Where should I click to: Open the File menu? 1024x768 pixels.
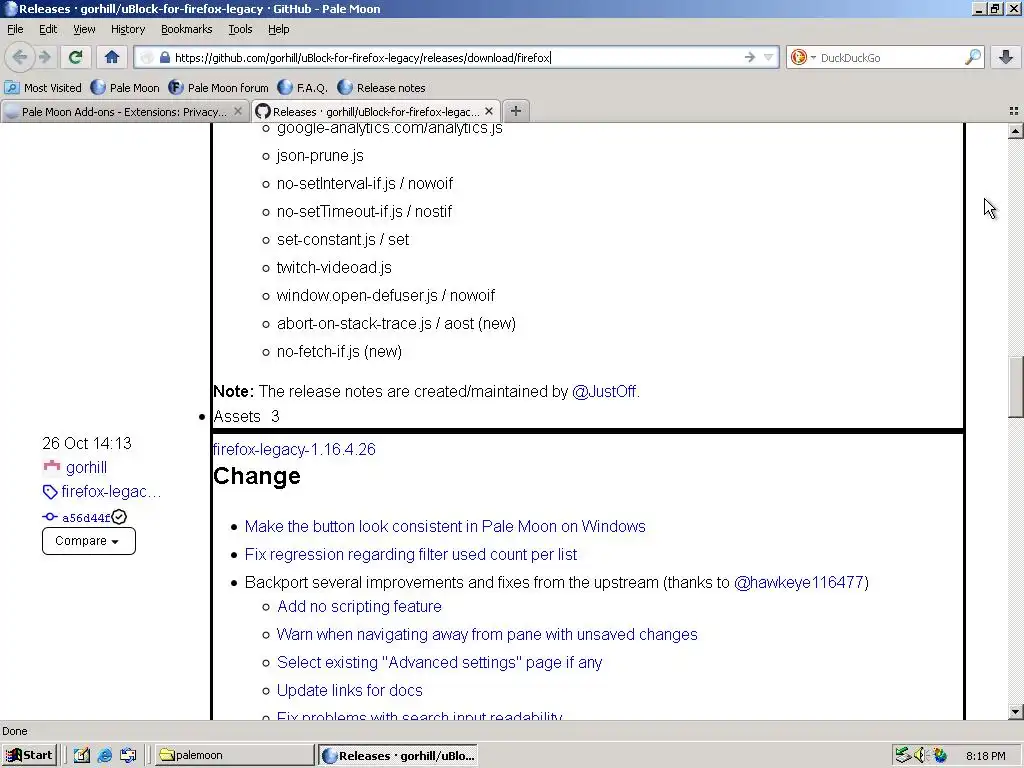pos(15,29)
